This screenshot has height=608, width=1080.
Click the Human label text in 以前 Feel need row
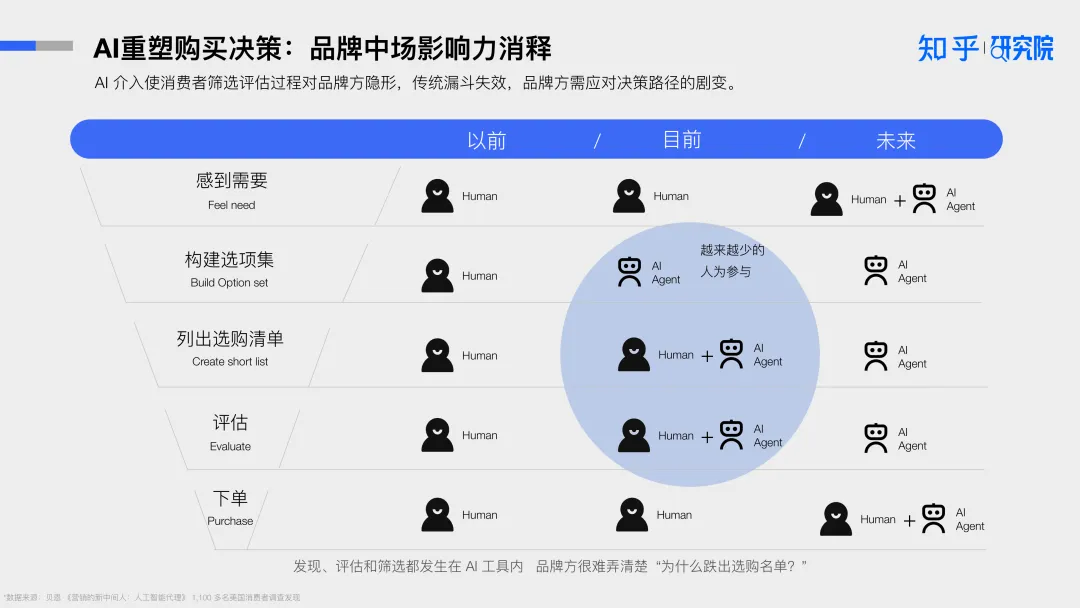tap(479, 196)
